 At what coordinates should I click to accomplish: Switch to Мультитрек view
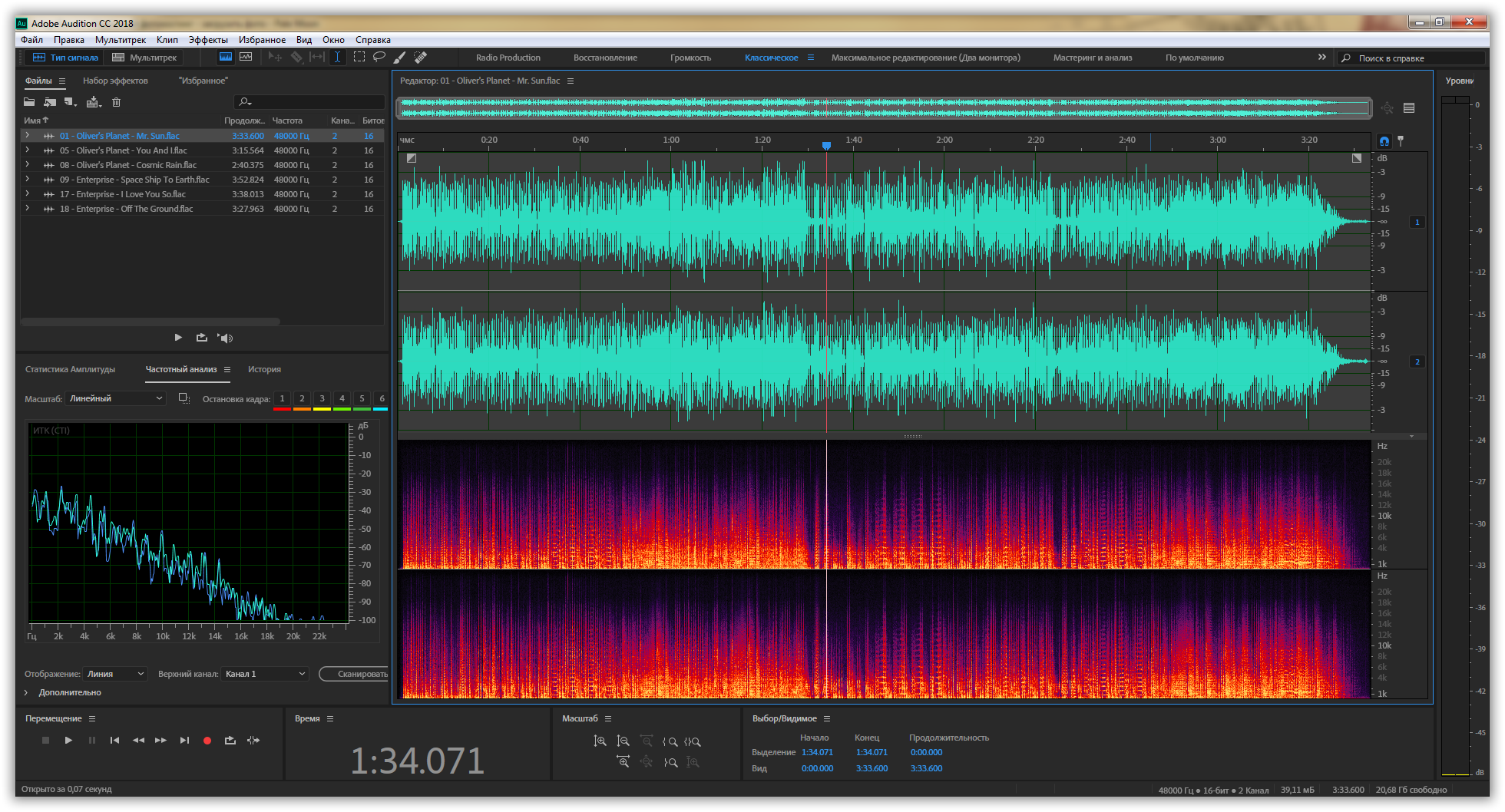pyautogui.click(x=145, y=58)
